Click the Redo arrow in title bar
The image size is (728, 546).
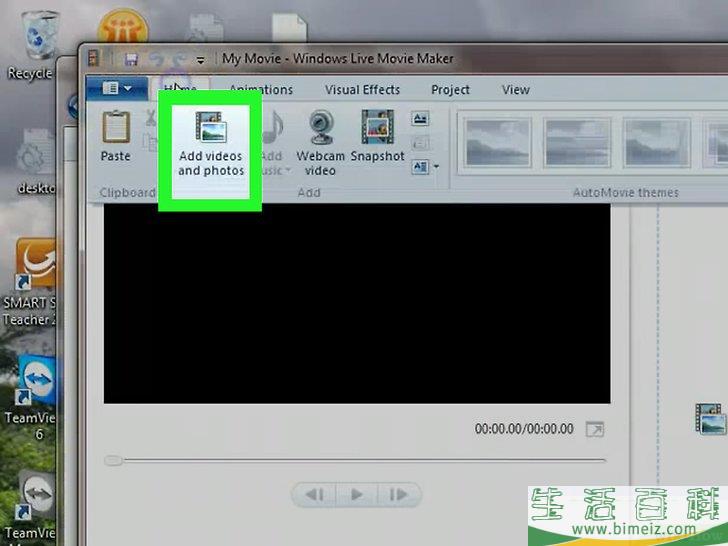(x=179, y=59)
